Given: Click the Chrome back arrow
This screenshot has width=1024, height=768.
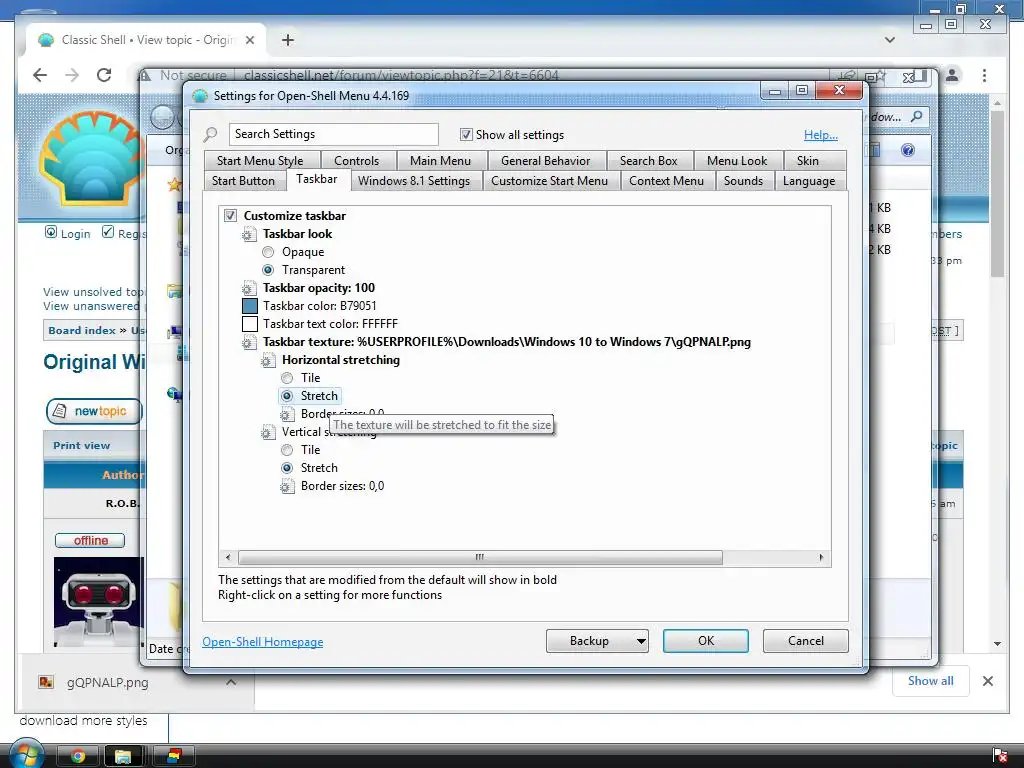Looking at the screenshot, I should click(40, 75).
